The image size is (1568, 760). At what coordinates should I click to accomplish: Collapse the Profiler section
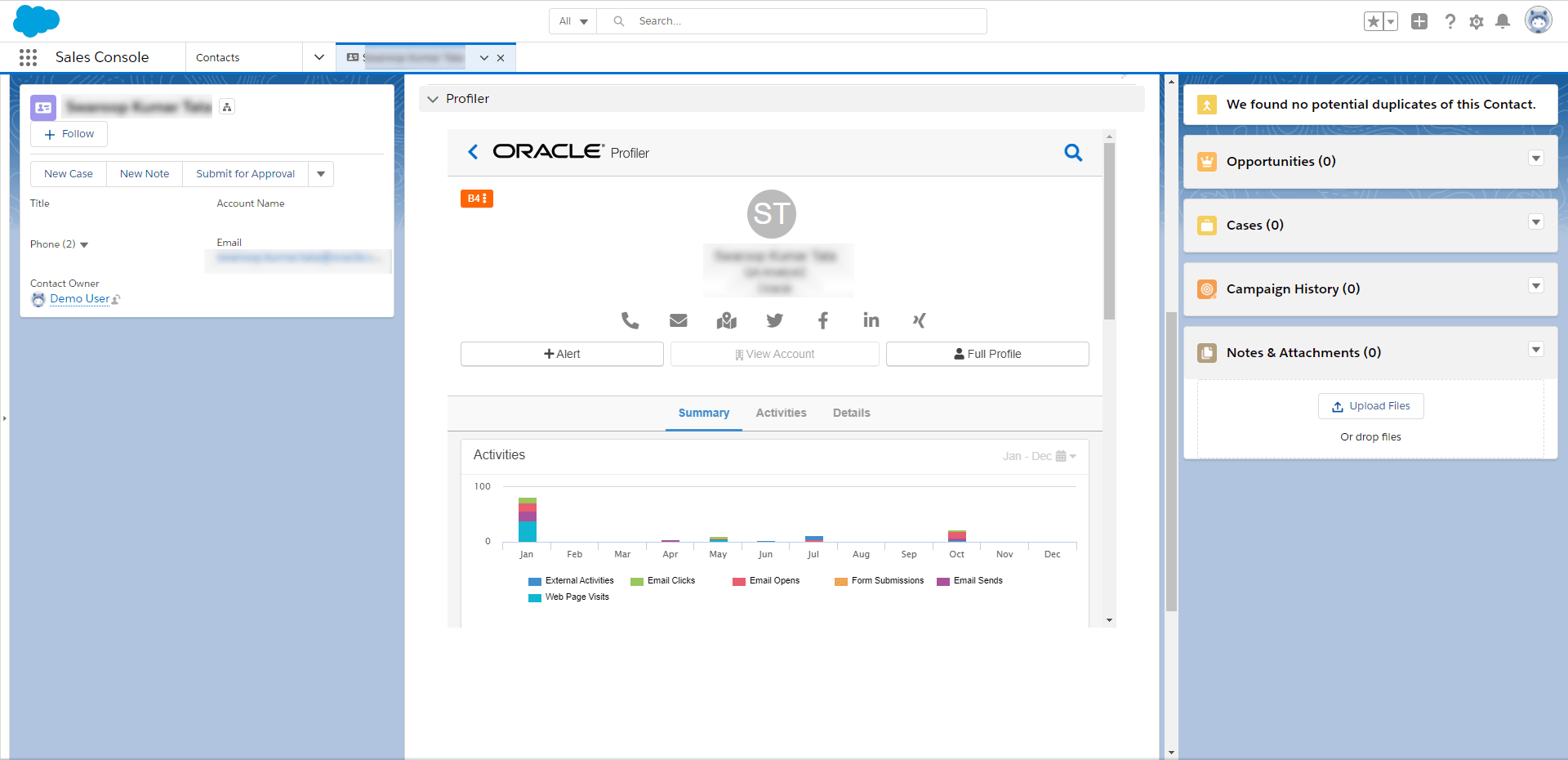pyautogui.click(x=433, y=99)
